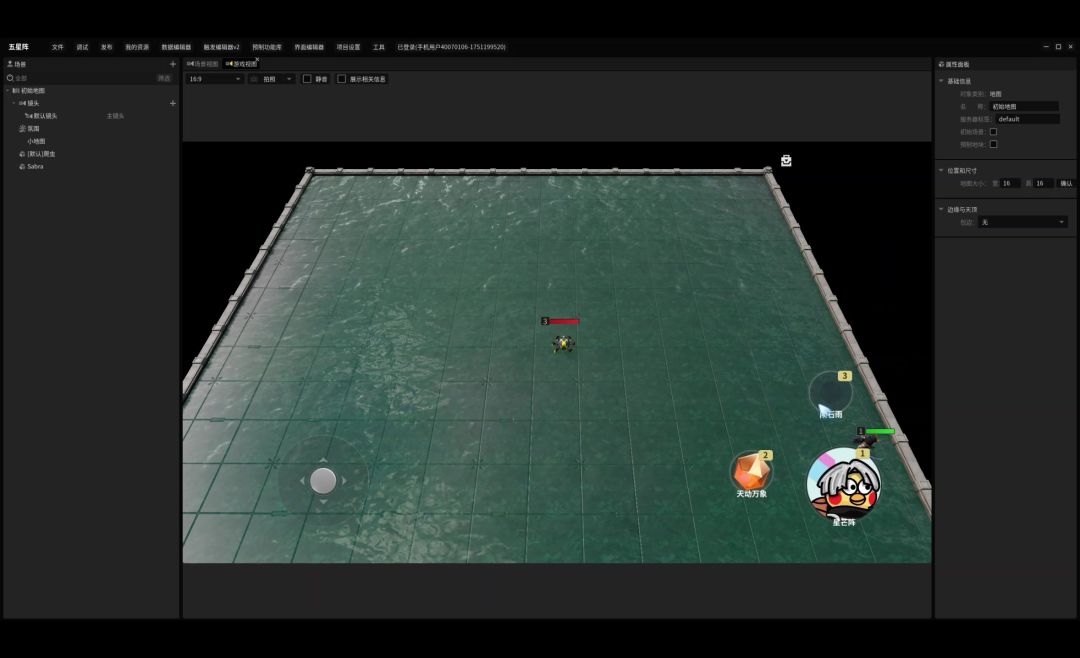Open the 数据编辑器 menu
The image size is (1080, 658).
click(176, 47)
